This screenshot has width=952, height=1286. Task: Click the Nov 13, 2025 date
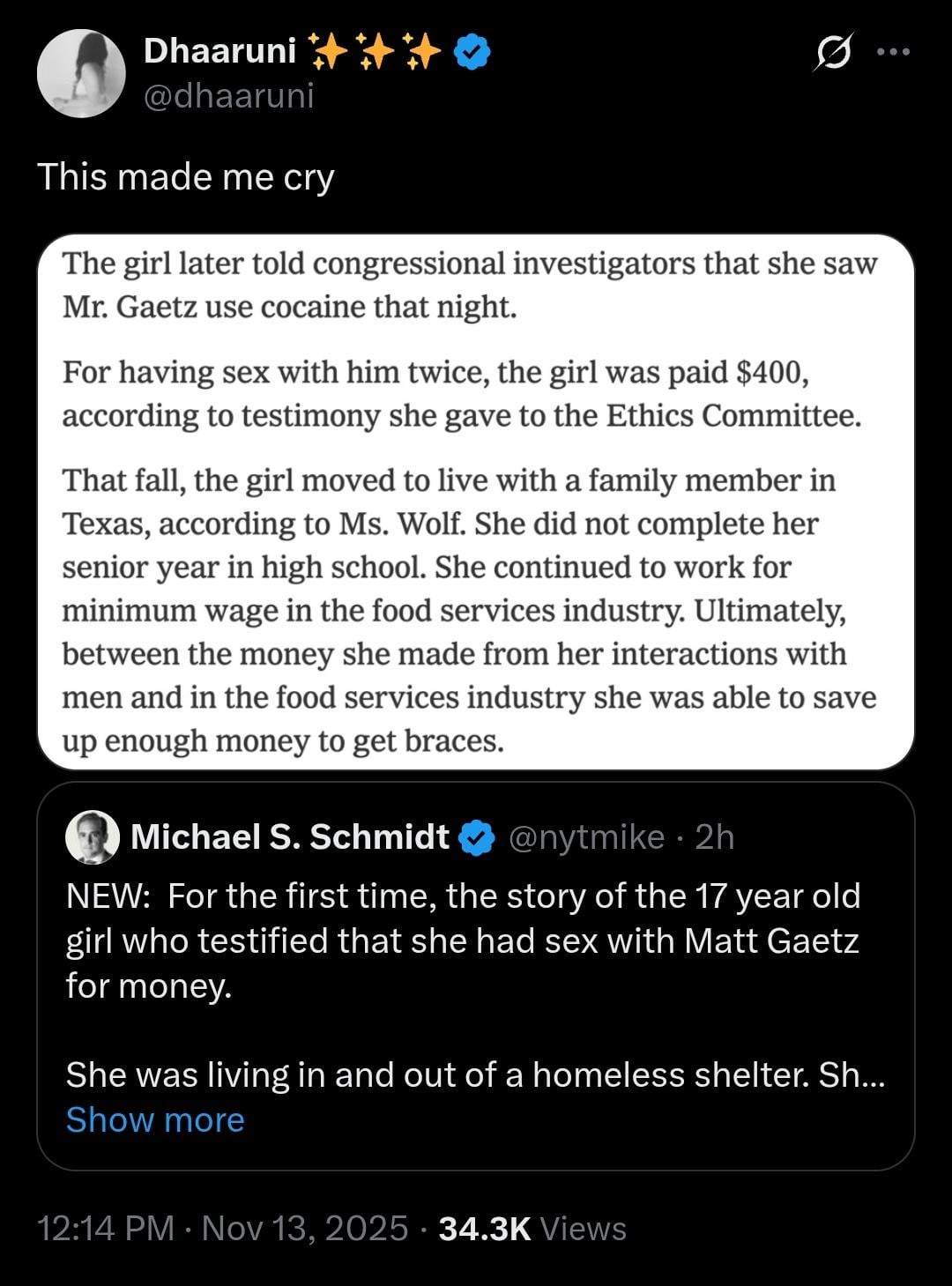(x=305, y=1228)
